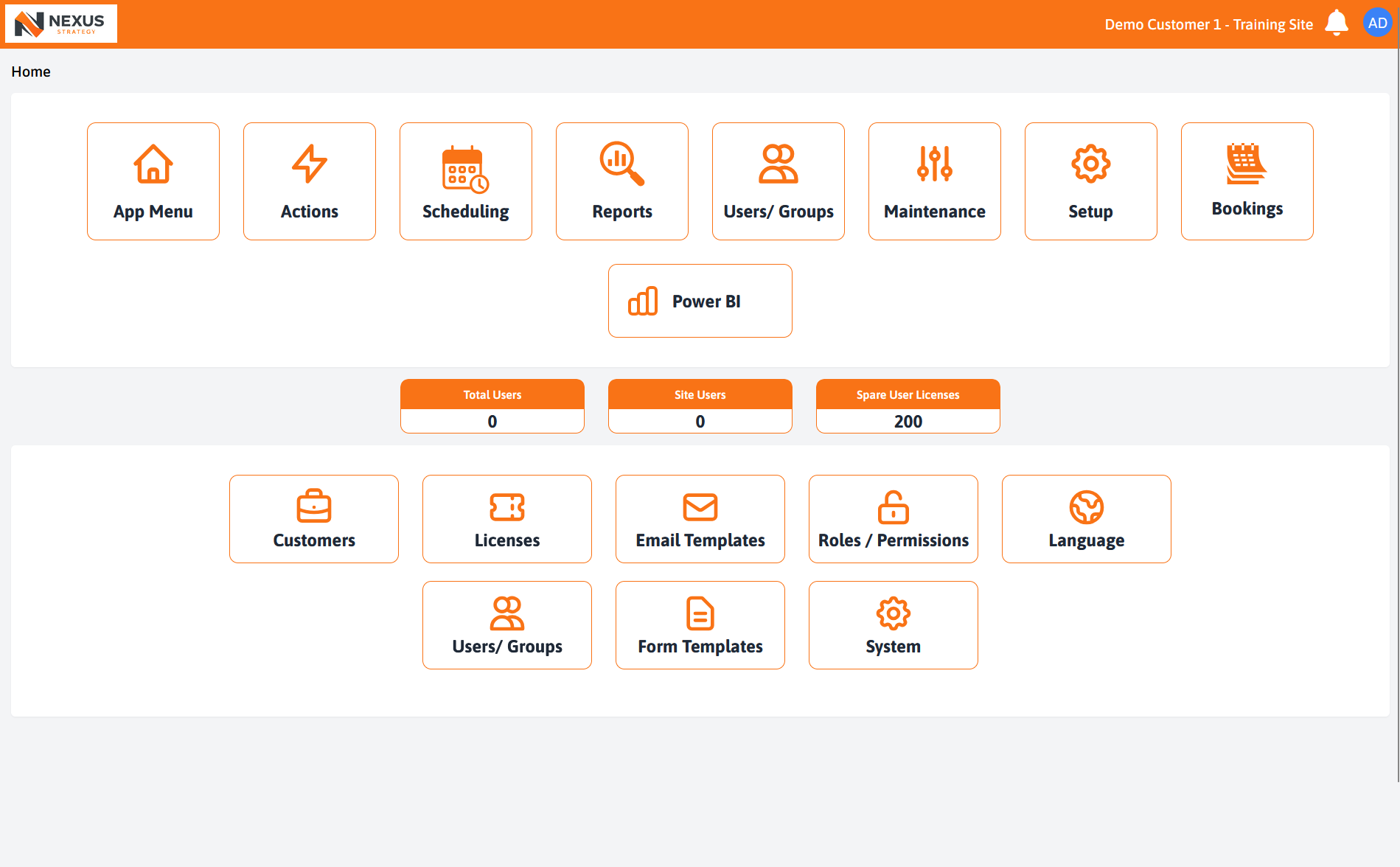Click the notification bell icon
1400x867 pixels.
pyautogui.click(x=1337, y=24)
